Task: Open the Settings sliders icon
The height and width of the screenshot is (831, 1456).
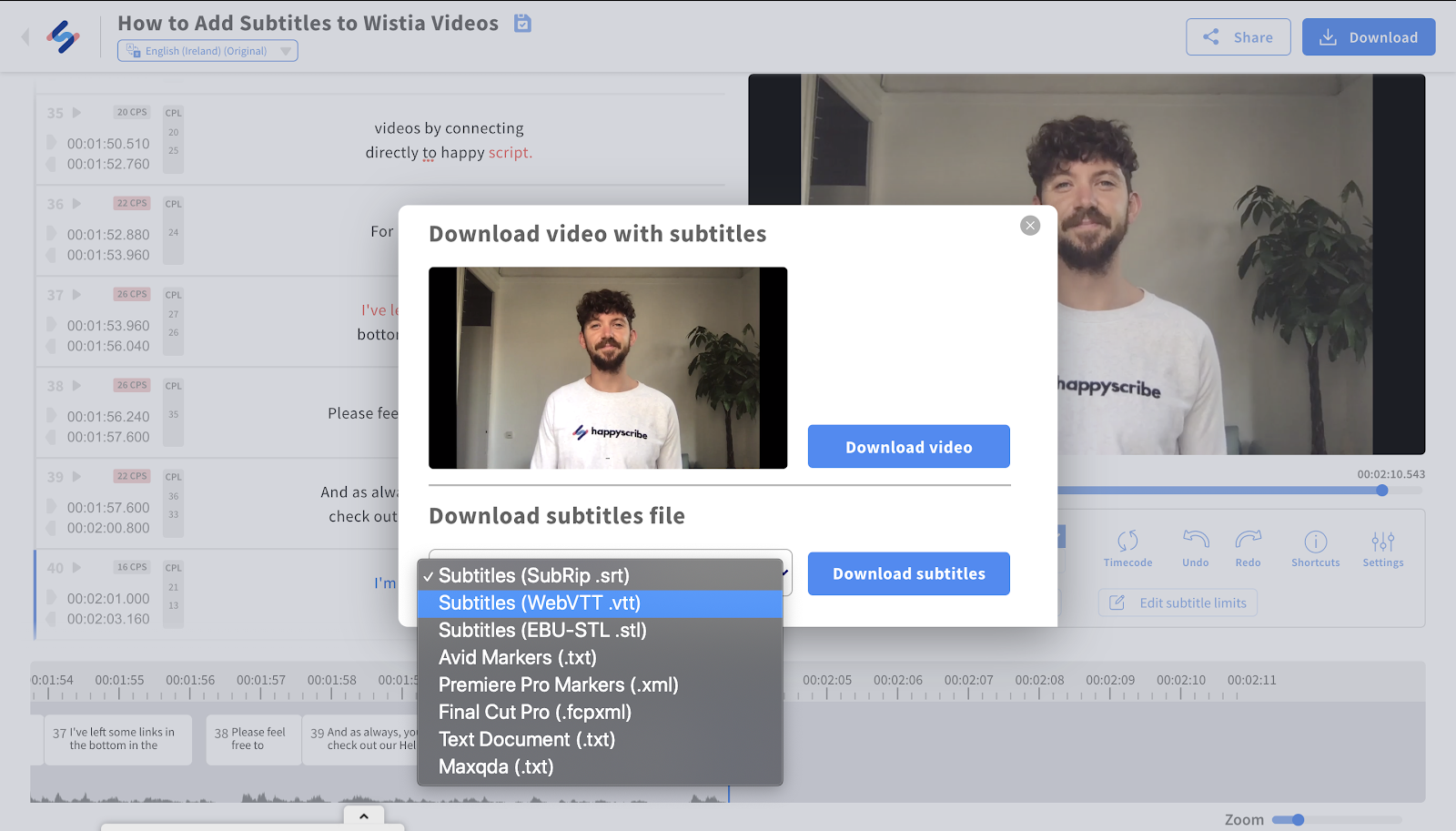Action: (x=1383, y=549)
